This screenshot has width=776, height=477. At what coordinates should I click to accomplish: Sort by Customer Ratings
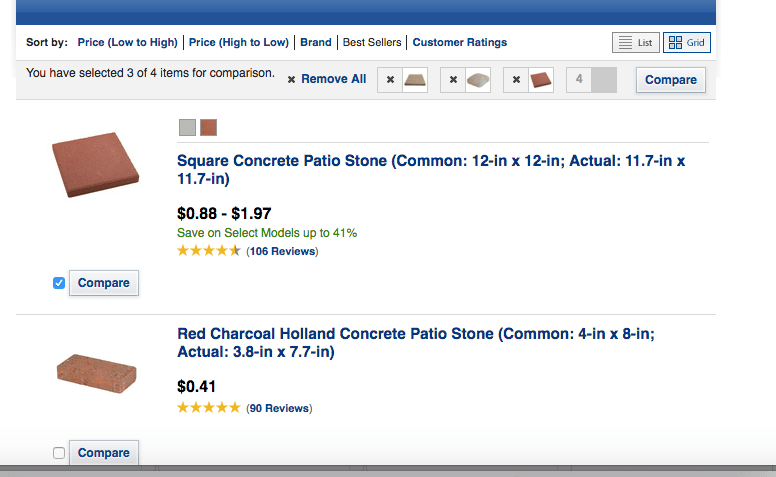[460, 43]
